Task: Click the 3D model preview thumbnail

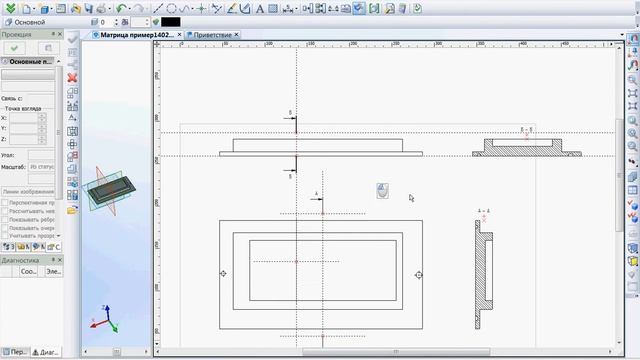Action: (x=109, y=191)
